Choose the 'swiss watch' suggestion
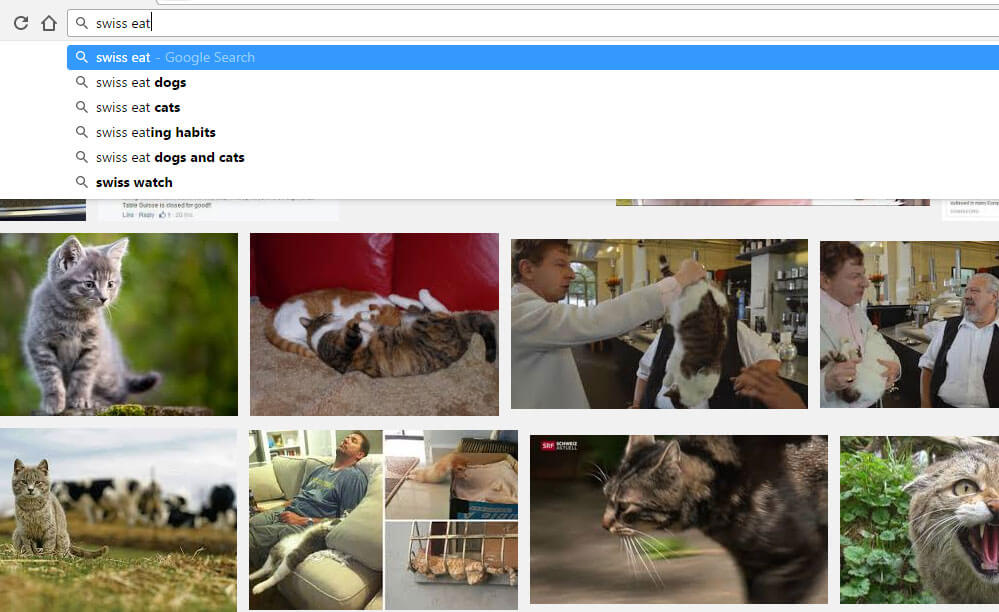Image resolution: width=999 pixels, height=612 pixels. [533, 182]
